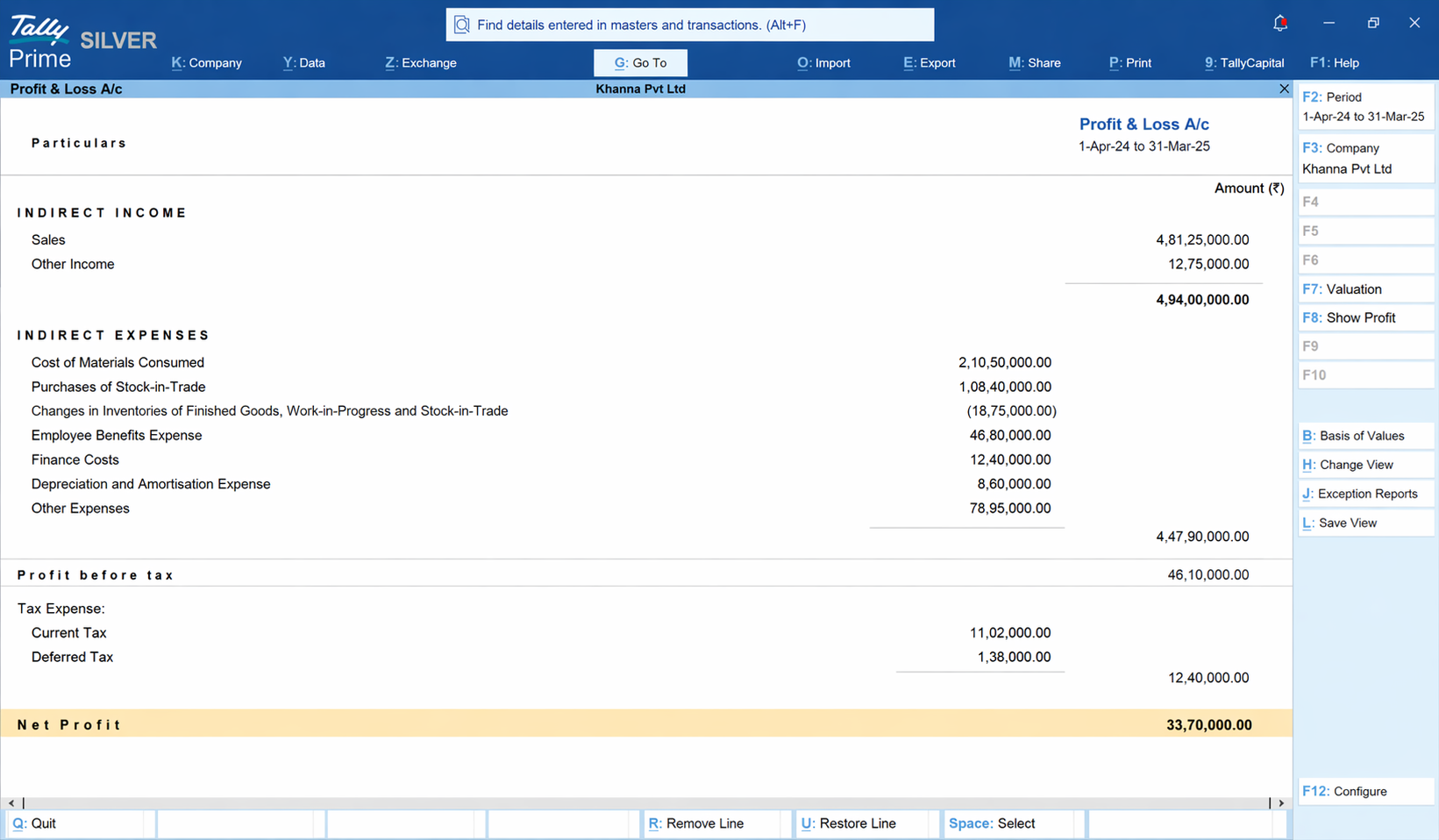1439x840 pixels.
Task: Click the right scroll arrow at the bottom
Action: (x=1281, y=802)
